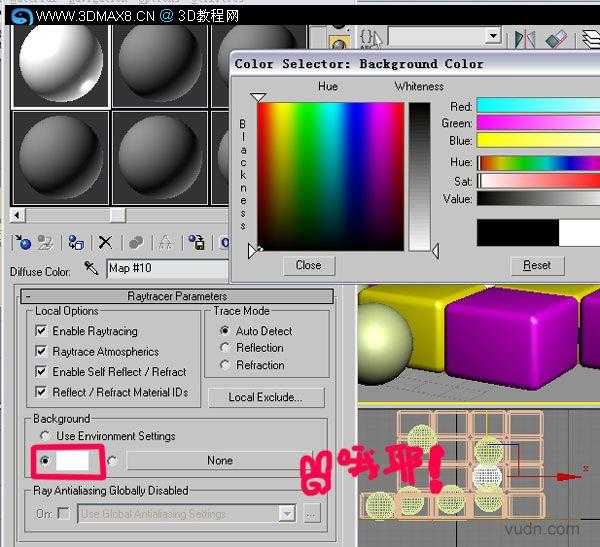Click the Whiteness arrow marker
Viewport: 600px width, 547px height.
[435, 251]
